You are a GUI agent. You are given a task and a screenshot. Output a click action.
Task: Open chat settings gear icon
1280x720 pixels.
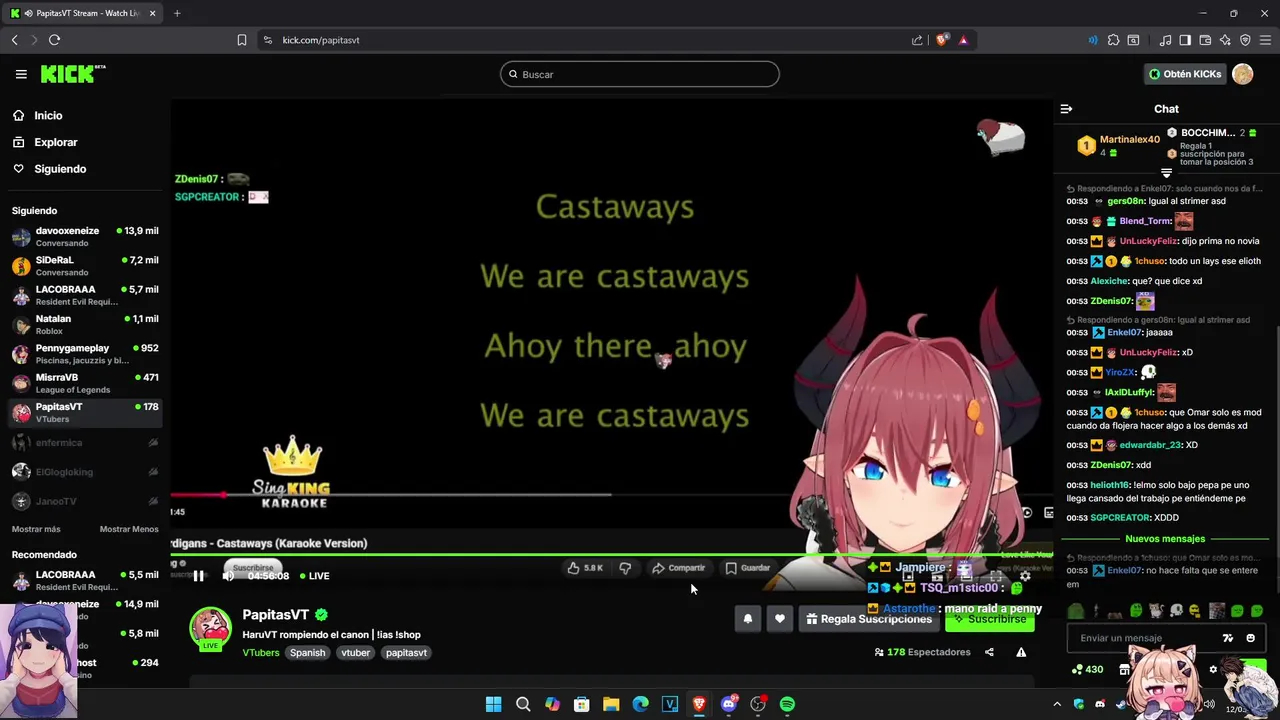[x=1213, y=669]
